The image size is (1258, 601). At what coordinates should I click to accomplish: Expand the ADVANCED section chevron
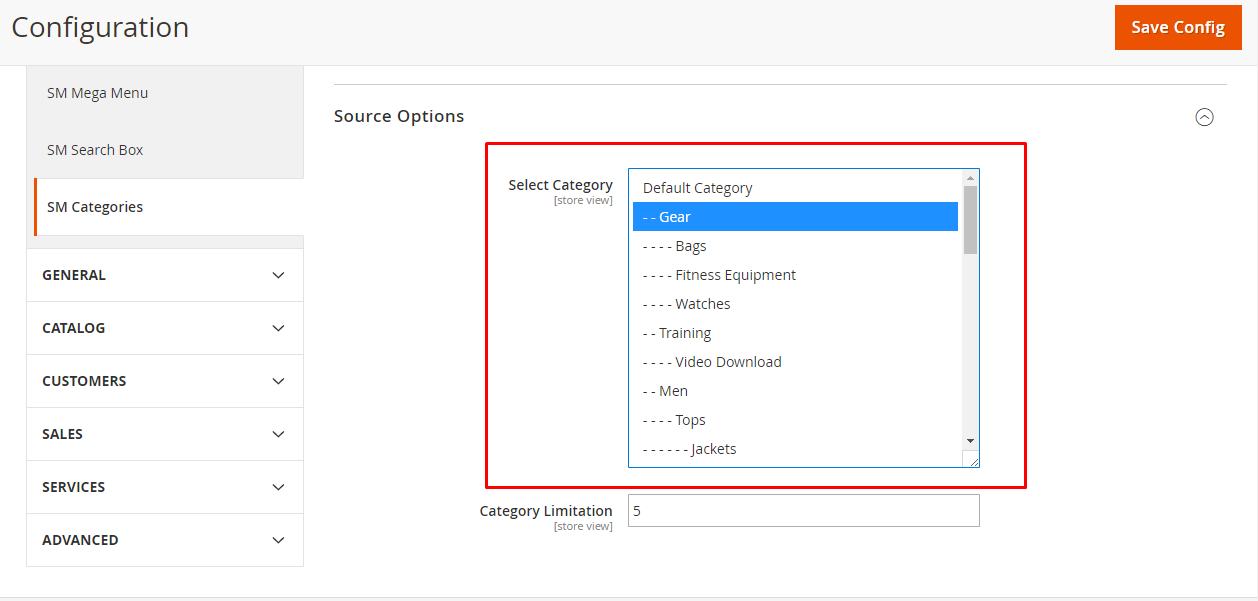point(278,540)
